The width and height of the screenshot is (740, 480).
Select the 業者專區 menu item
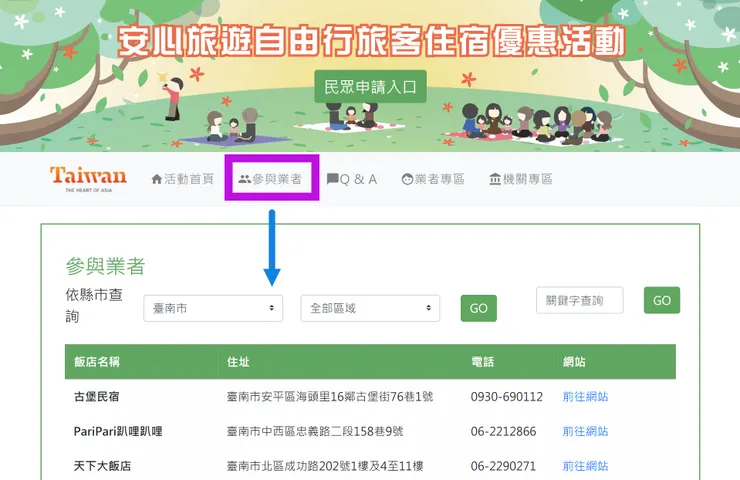[x=433, y=179]
